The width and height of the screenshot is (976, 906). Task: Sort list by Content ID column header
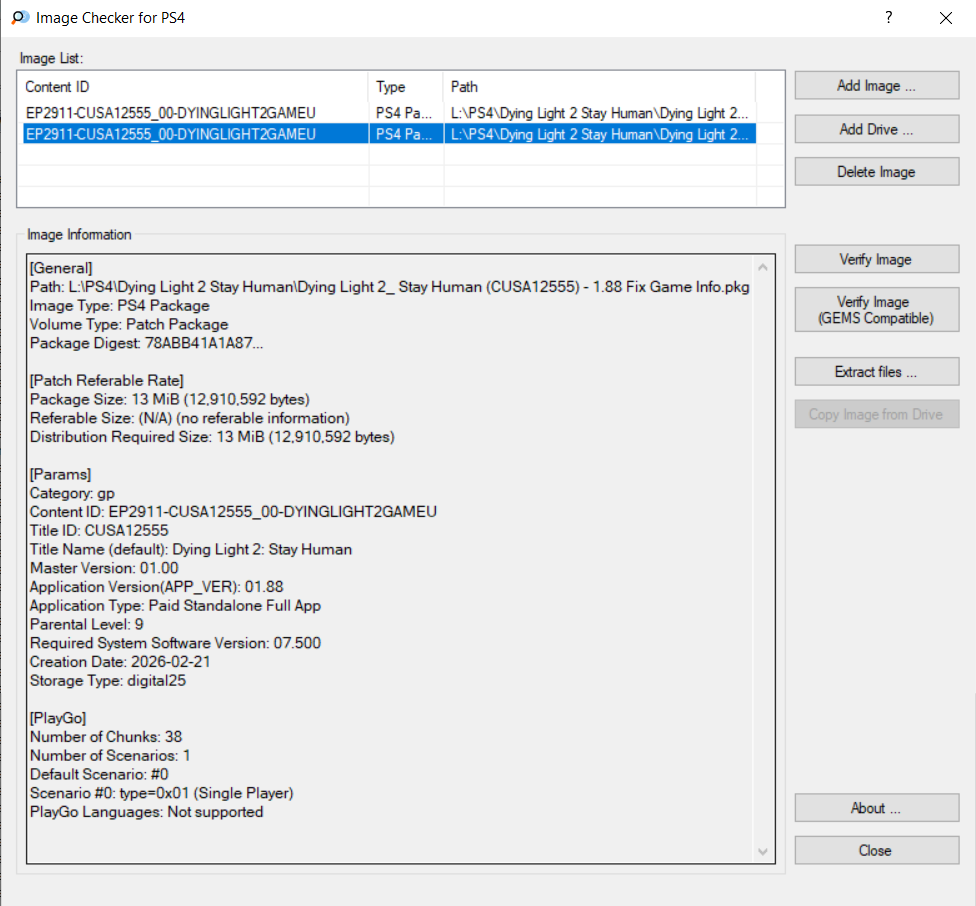pyautogui.click(x=195, y=87)
